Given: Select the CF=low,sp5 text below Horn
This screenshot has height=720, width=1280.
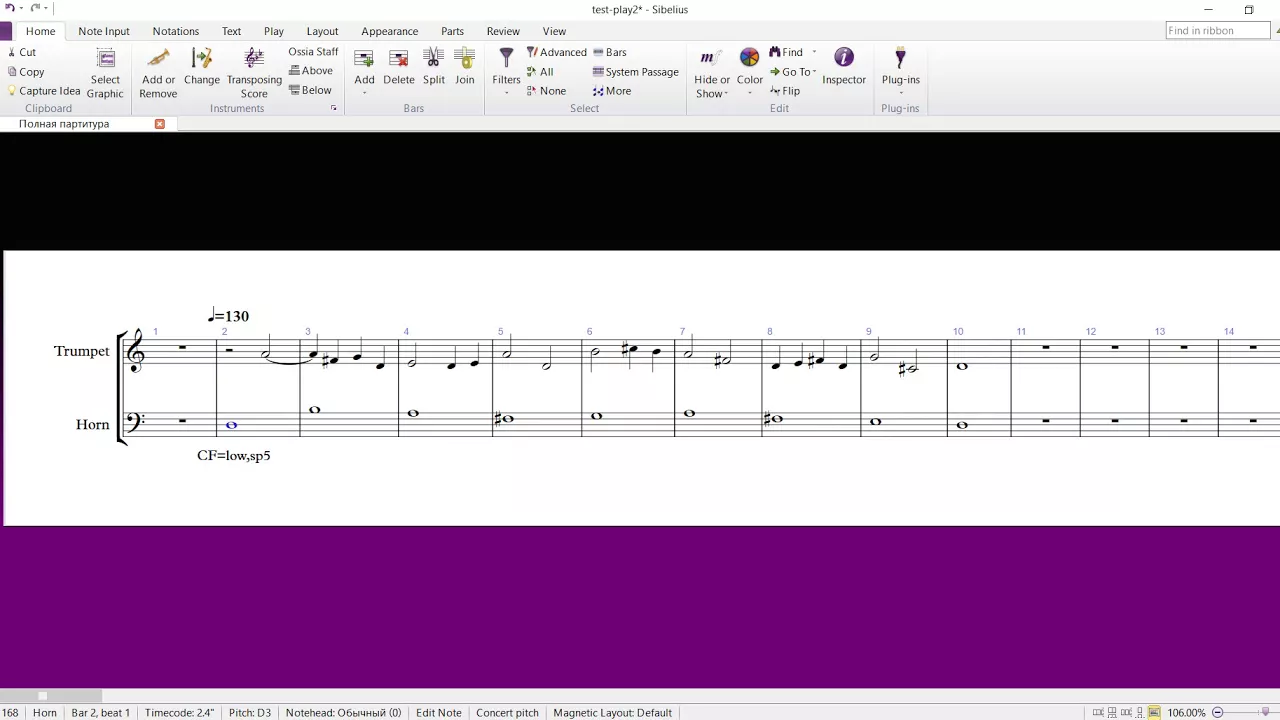Looking at the screenshot, I should point(234,455).
